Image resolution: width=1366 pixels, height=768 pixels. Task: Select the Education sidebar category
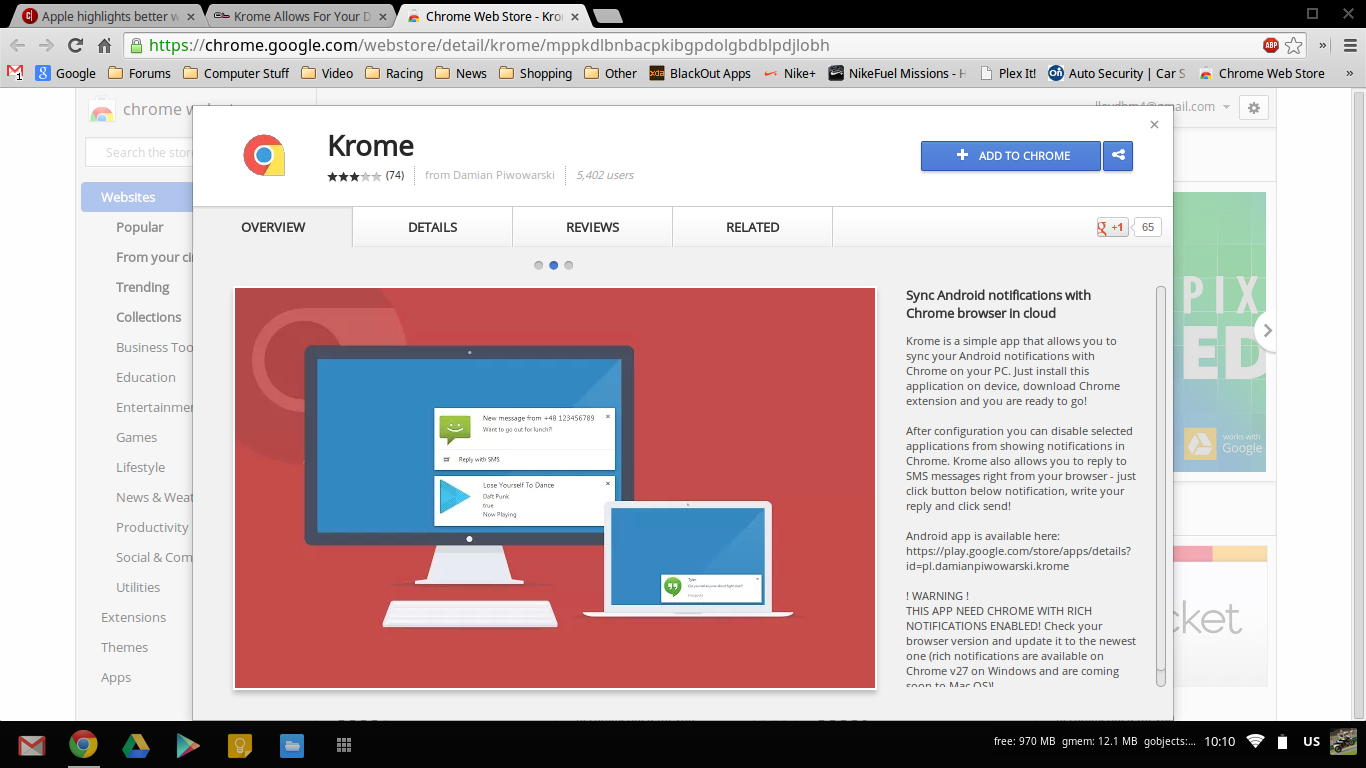click(x=146, y=377)
